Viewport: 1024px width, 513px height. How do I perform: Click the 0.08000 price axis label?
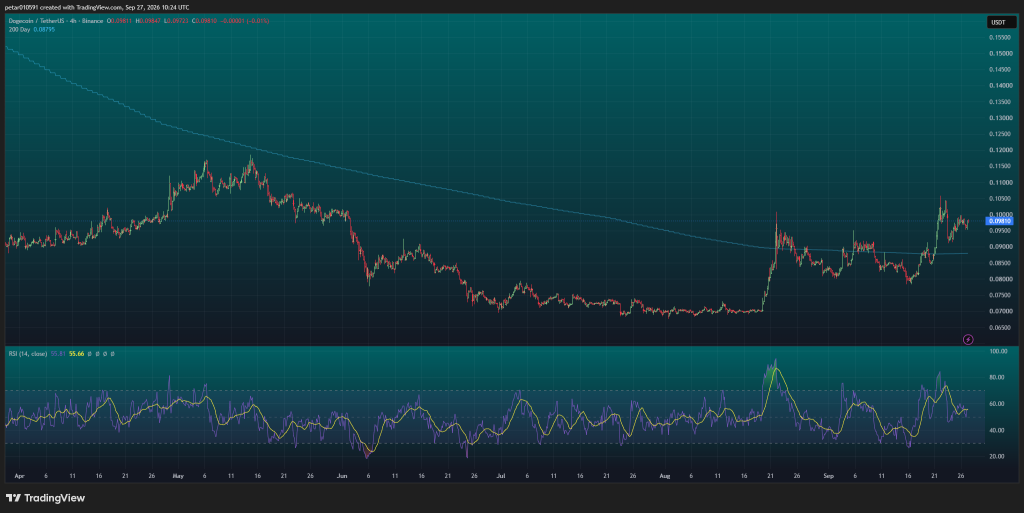click(1000, 279)
